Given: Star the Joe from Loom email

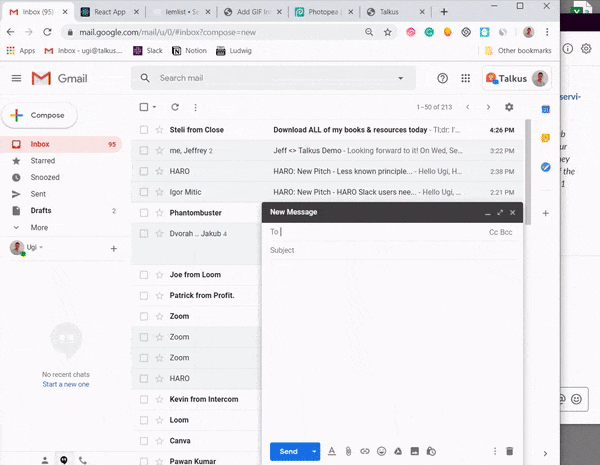Looking at the screenshot, I should click(x=160, y=275).
